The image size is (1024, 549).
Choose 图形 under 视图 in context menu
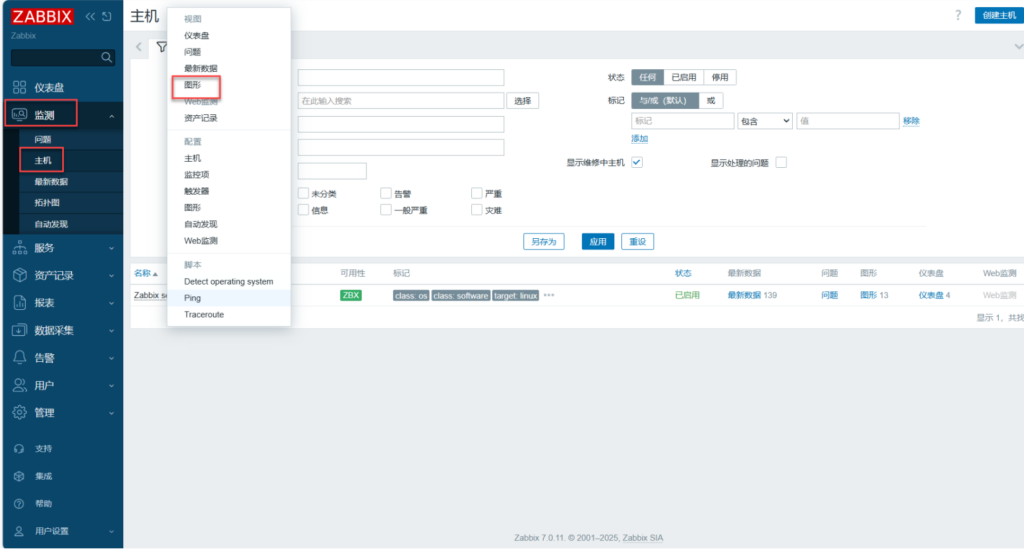[193, 85]
